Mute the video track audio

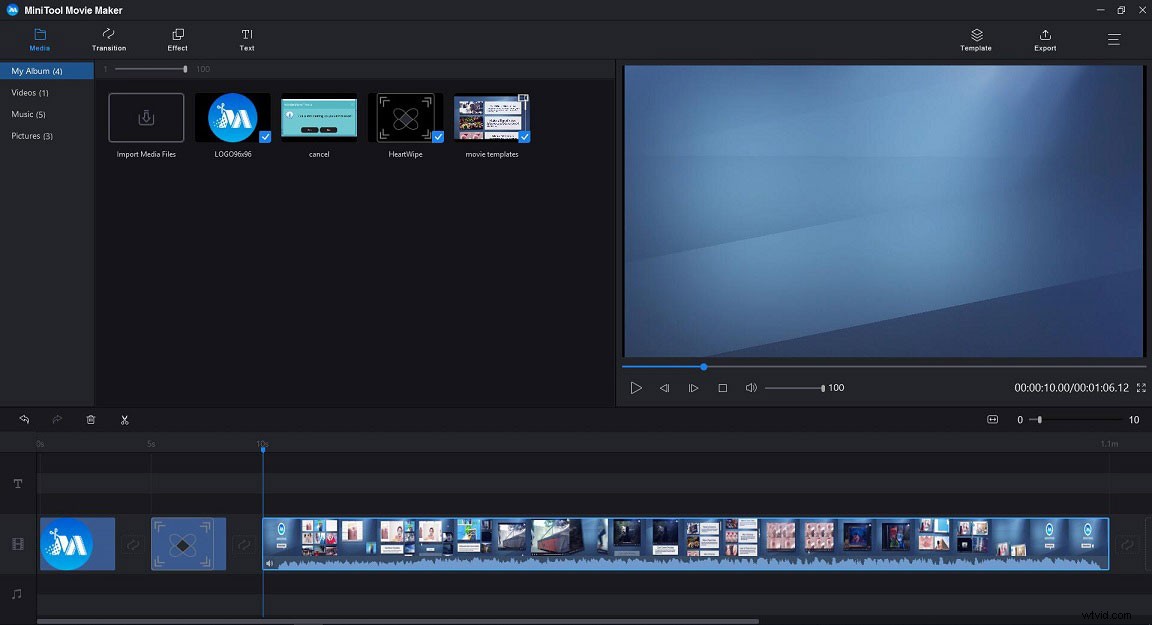click(268, 563)
